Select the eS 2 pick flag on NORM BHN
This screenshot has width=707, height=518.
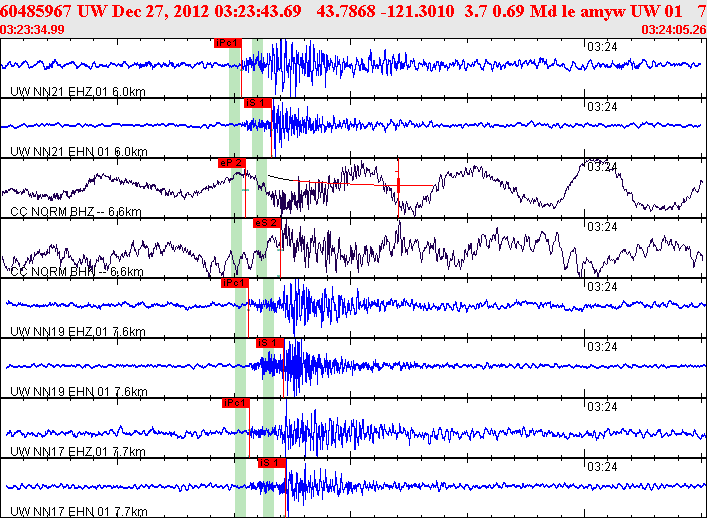(267, 223)
